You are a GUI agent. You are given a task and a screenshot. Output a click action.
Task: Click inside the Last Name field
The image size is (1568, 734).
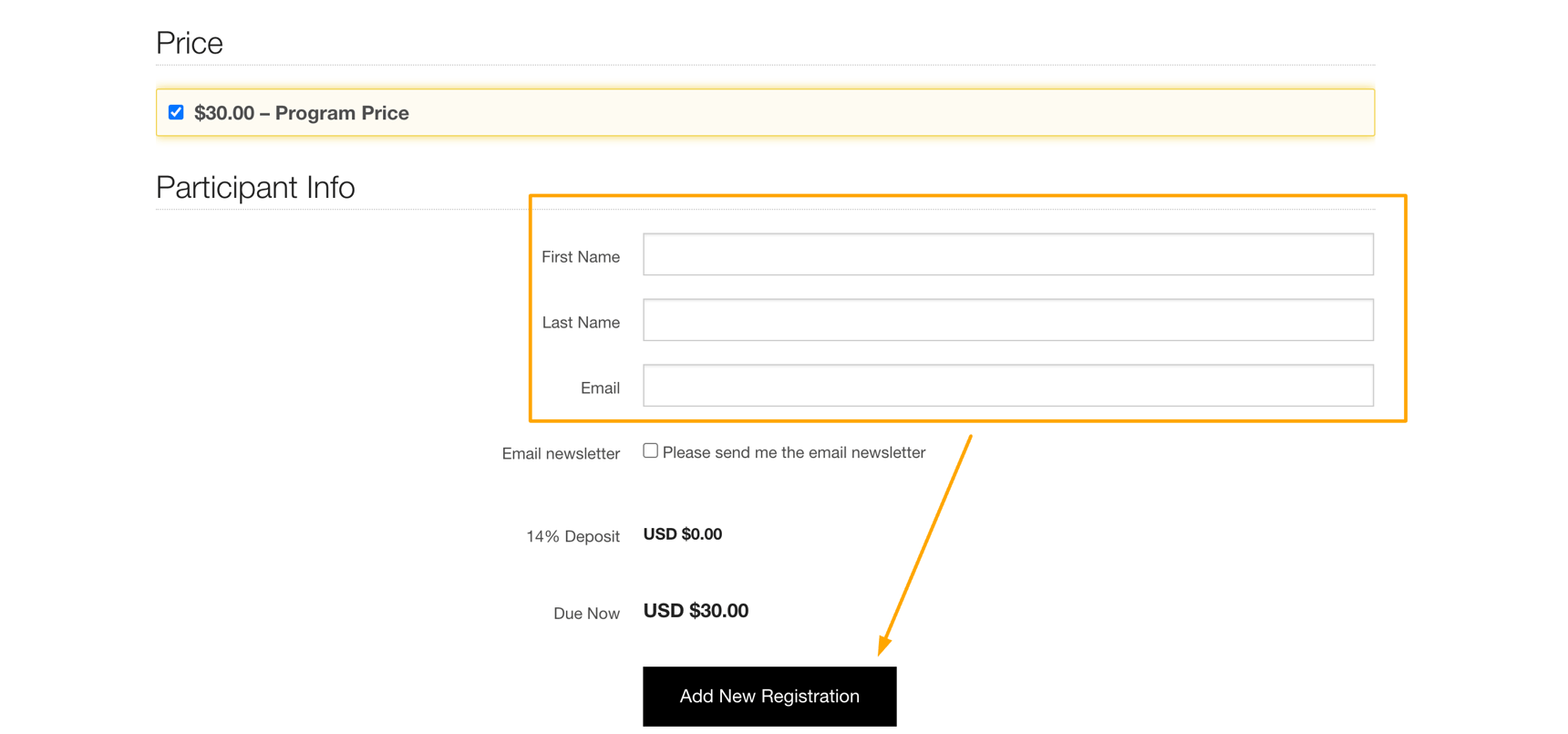1007,320
